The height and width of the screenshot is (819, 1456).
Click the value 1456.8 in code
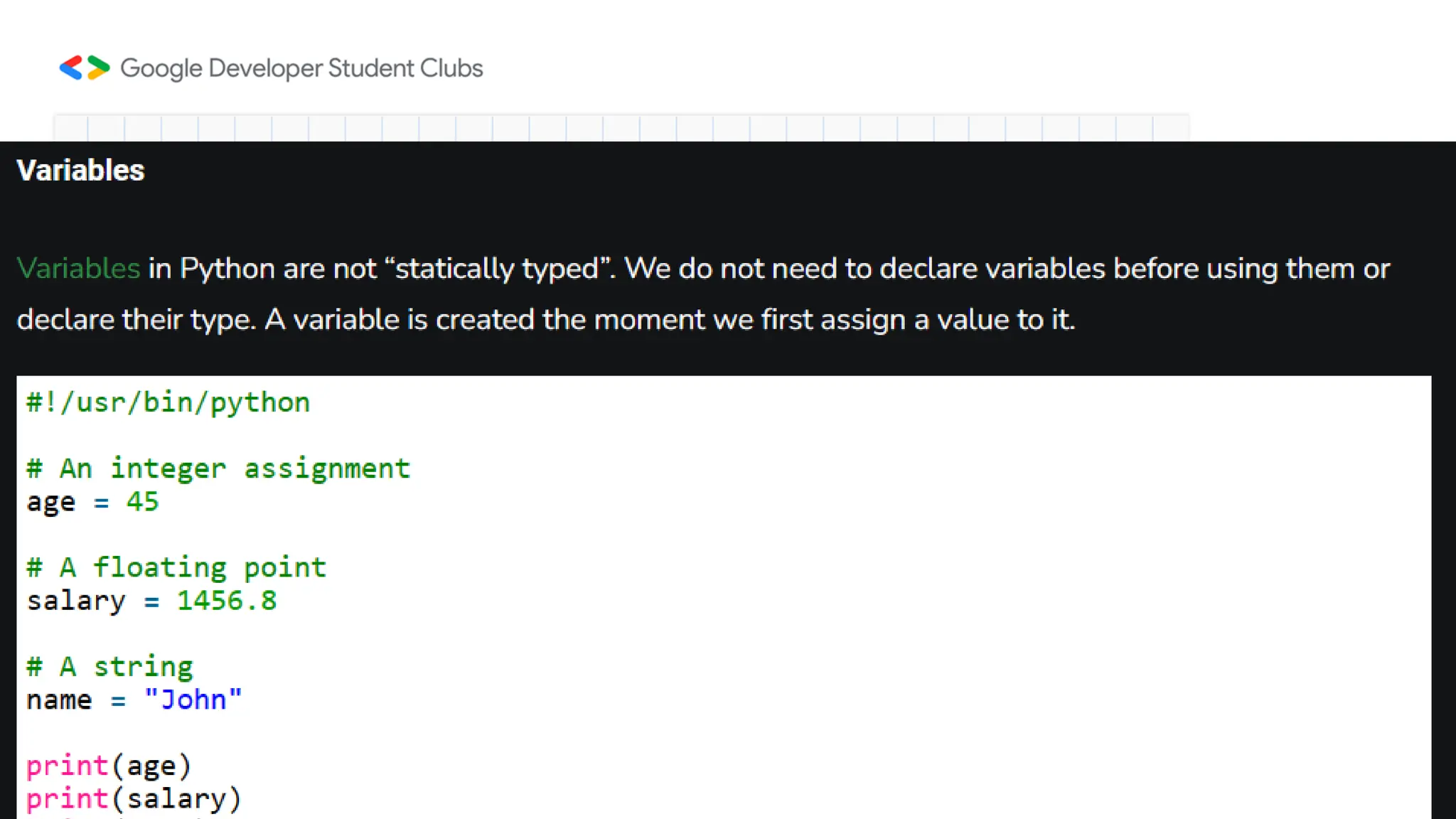pyautogui.click(x=226, y=601)
